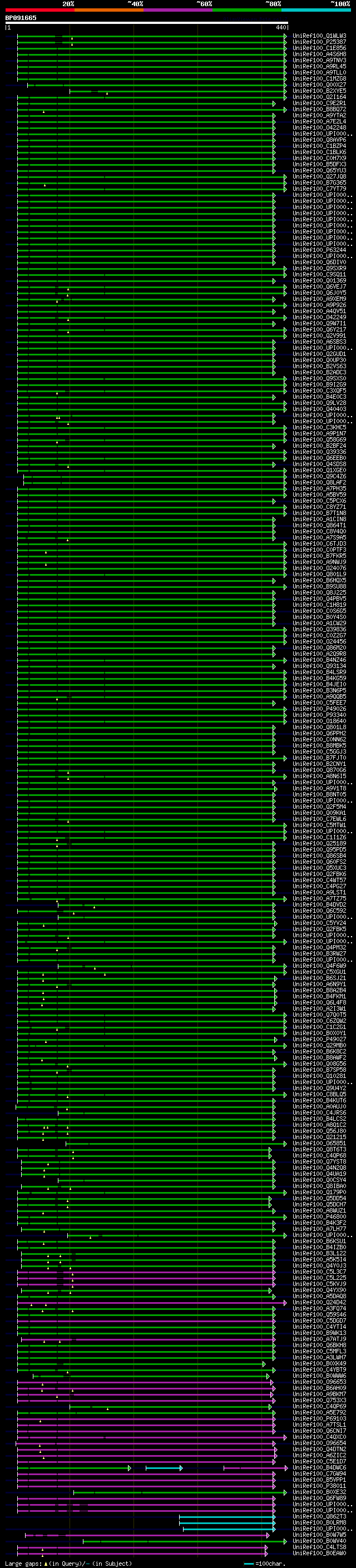Click hit label UniRef100_C5YV24
356x1568 pixels.
[319, 923]
